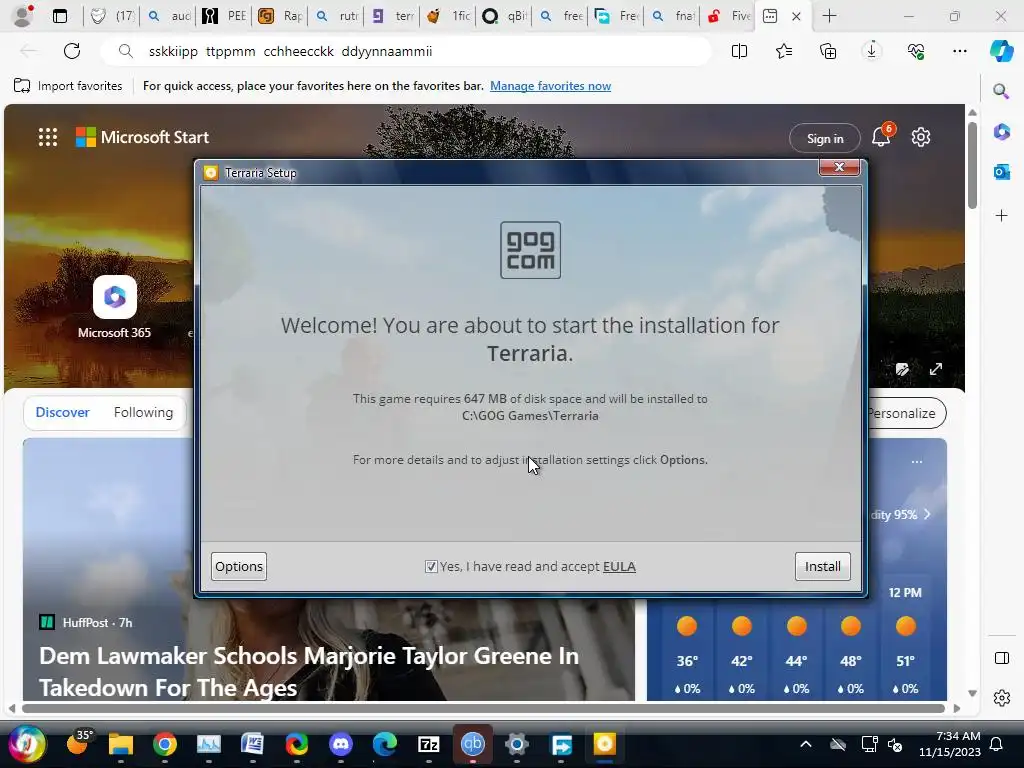
Task: Edit the page background pencil icon
Action: [903, 369]
